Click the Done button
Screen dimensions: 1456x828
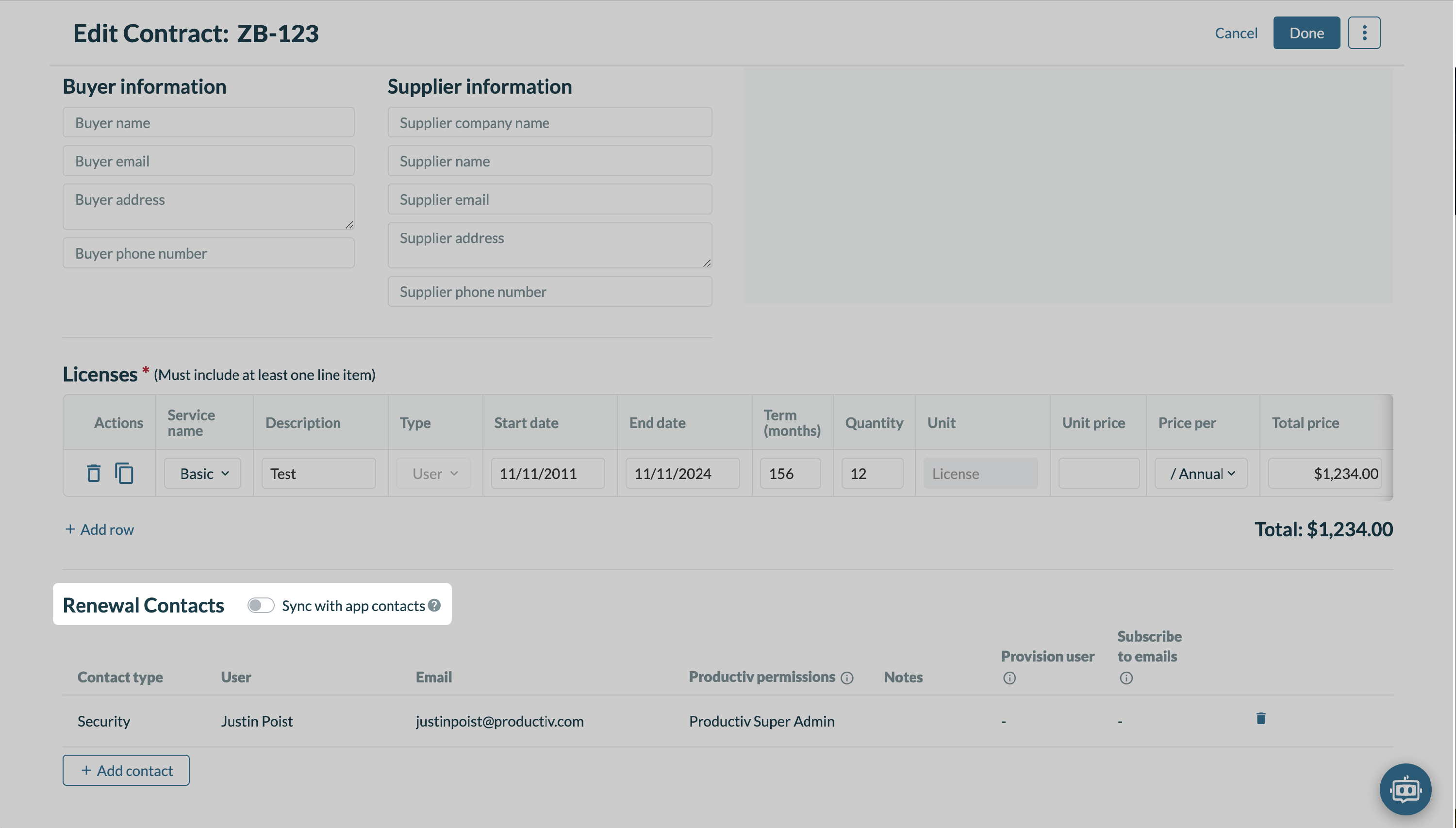point(1306,33)
